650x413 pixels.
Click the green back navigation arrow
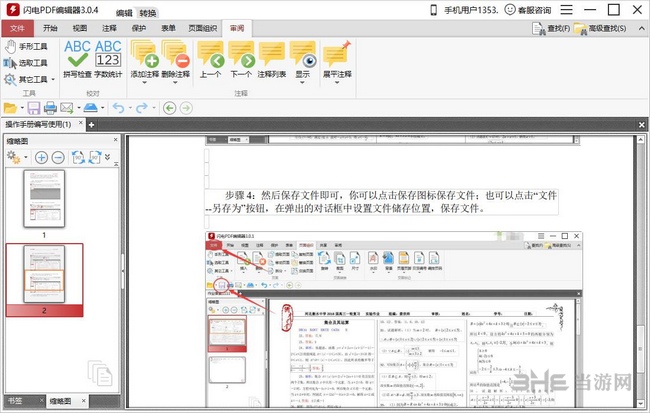click(169, 108)
